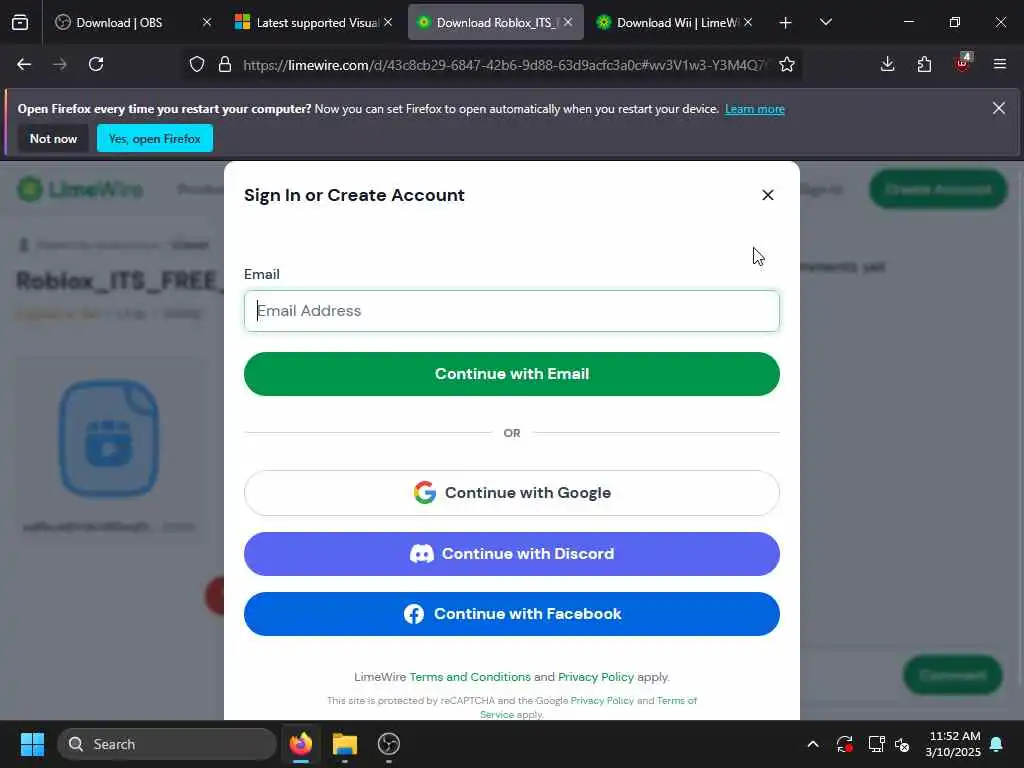1024x768 pixels.
Task: Click Continue with Google button
Action: [511, 492]
